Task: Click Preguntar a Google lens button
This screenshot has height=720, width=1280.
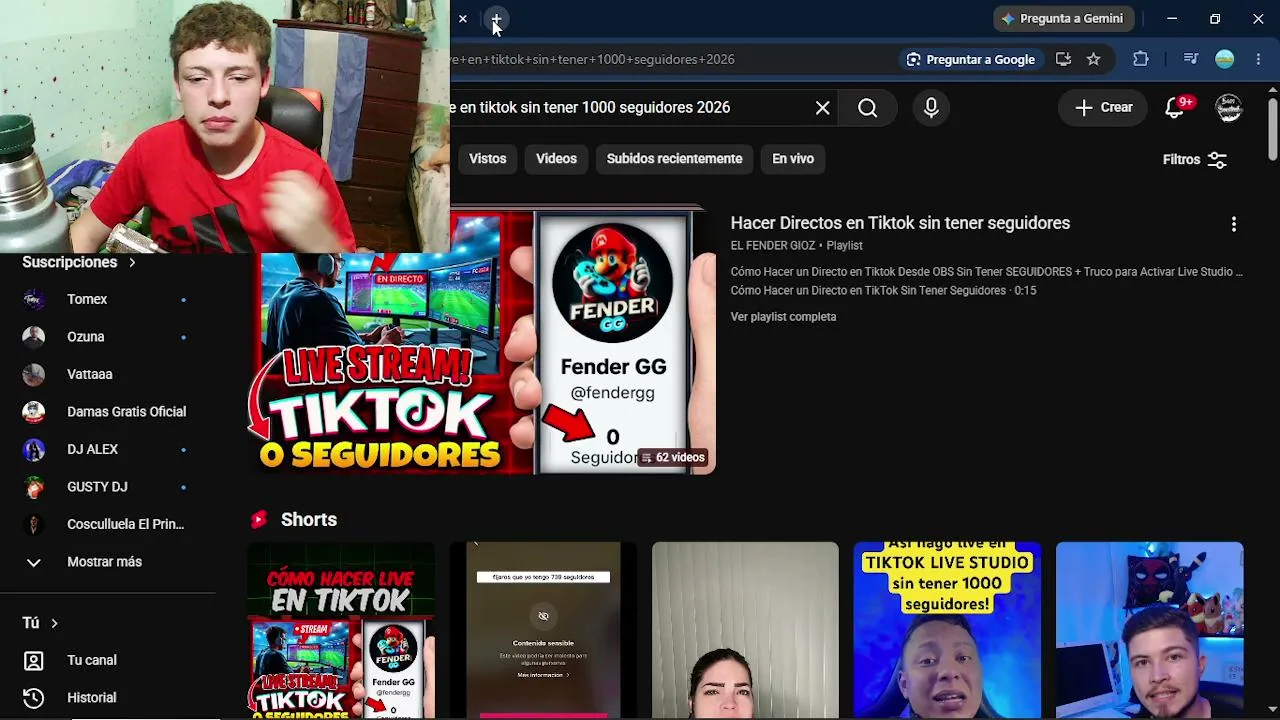Action: pyautogui.click(x=971, y=59)
